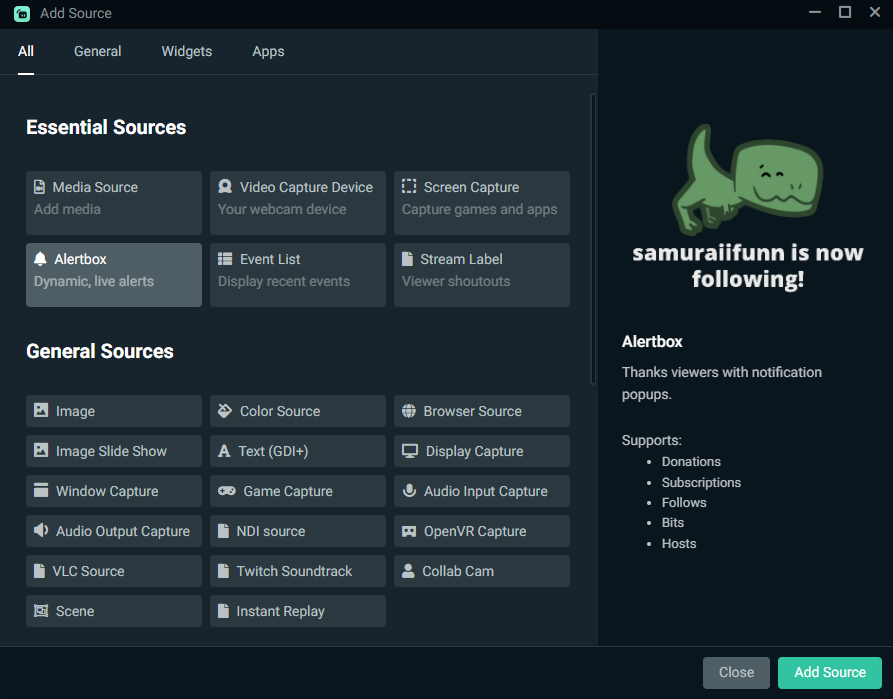Click the "Essential Sources" heading
The width and height of the screenshot is (893, 699).
pos(106,127)
